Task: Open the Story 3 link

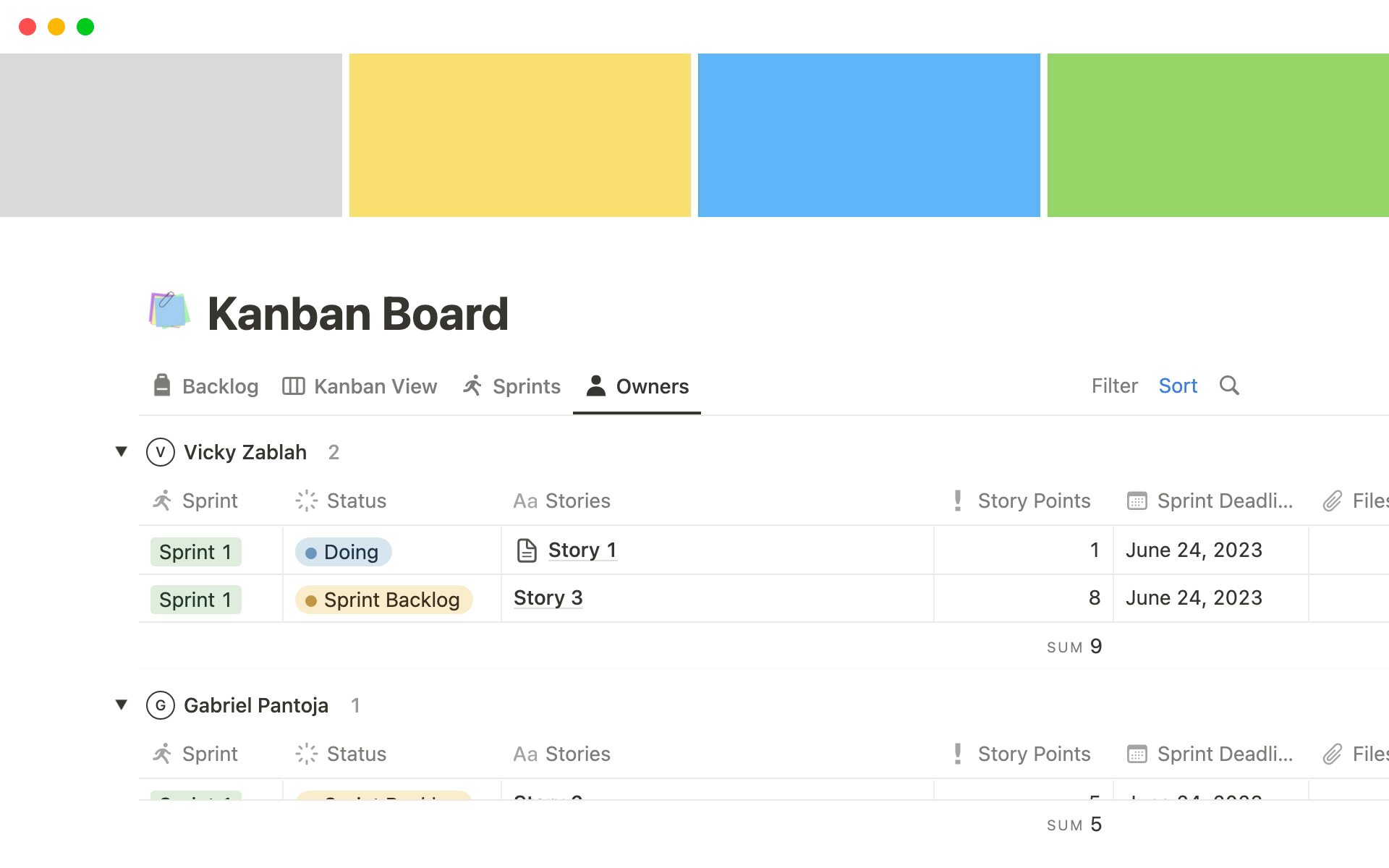Action: pos(548,598)
